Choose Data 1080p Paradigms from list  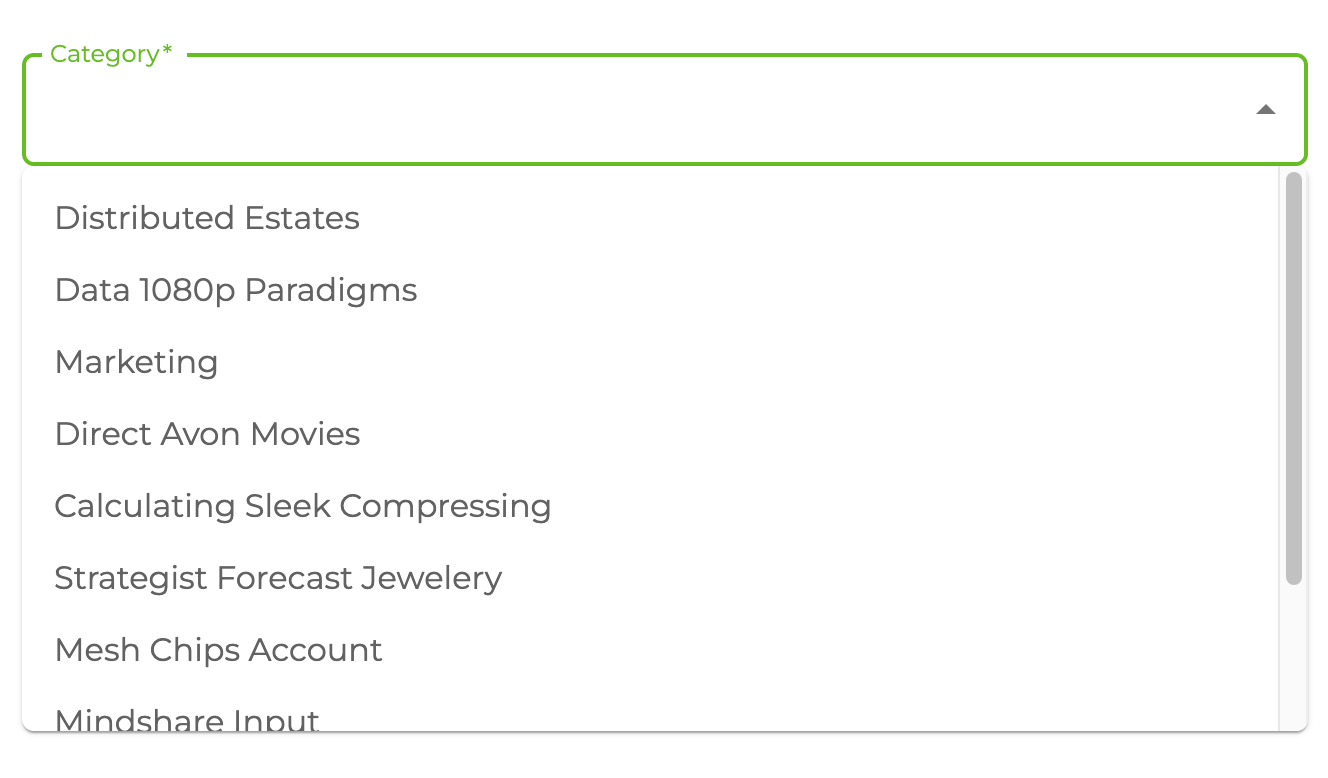236,290
